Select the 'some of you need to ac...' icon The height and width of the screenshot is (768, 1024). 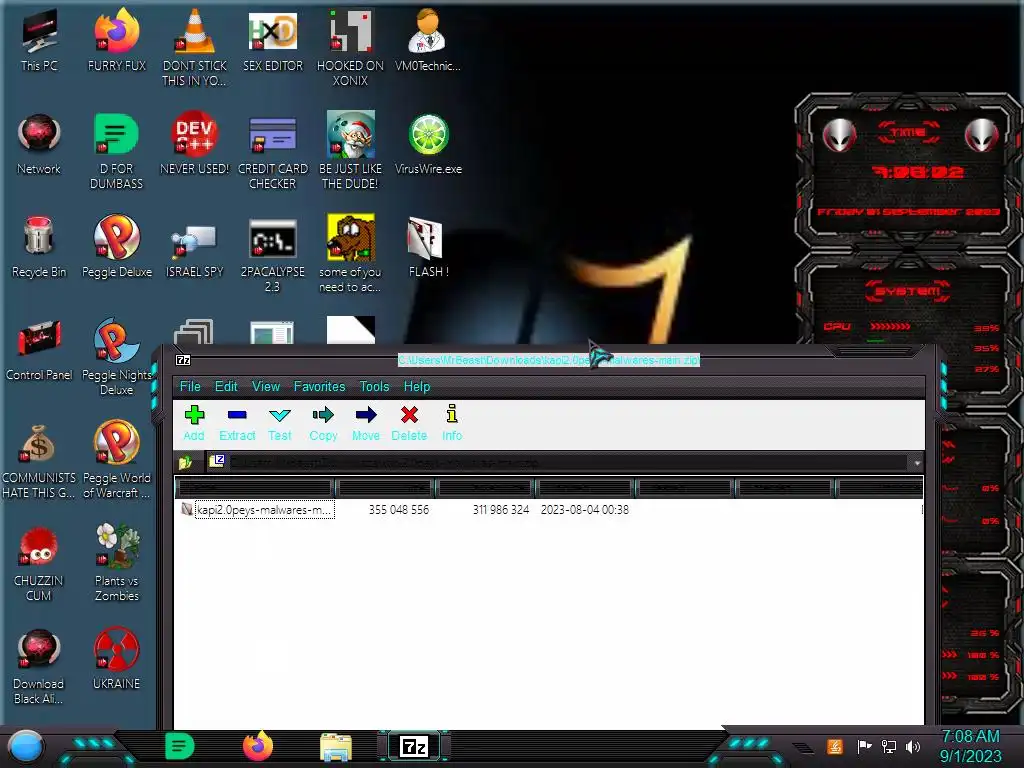click(351, 253)
